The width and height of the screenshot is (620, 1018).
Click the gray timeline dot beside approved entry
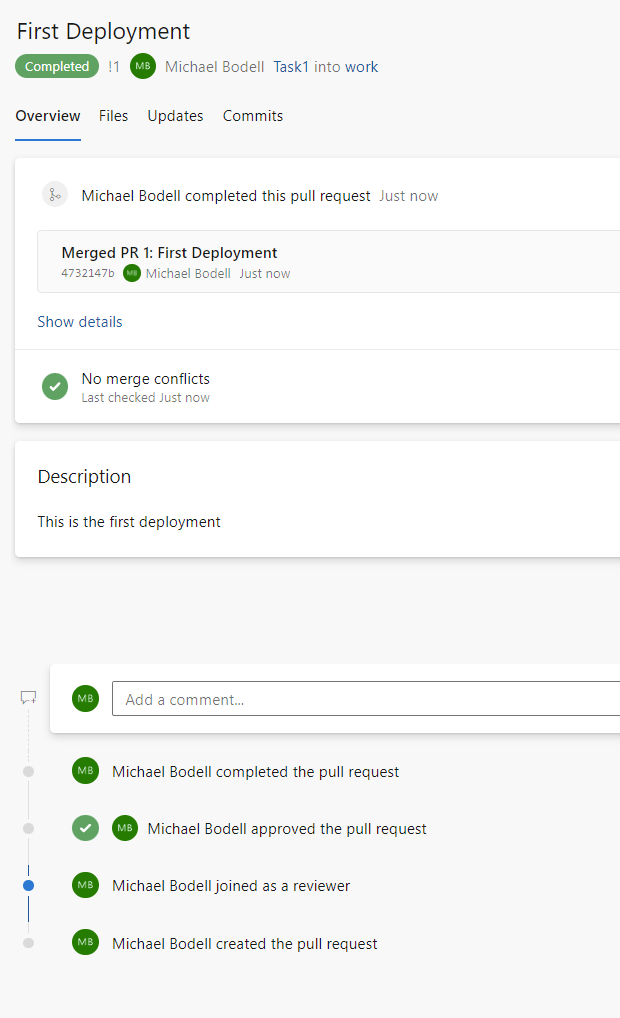click(x=29, y=828)
